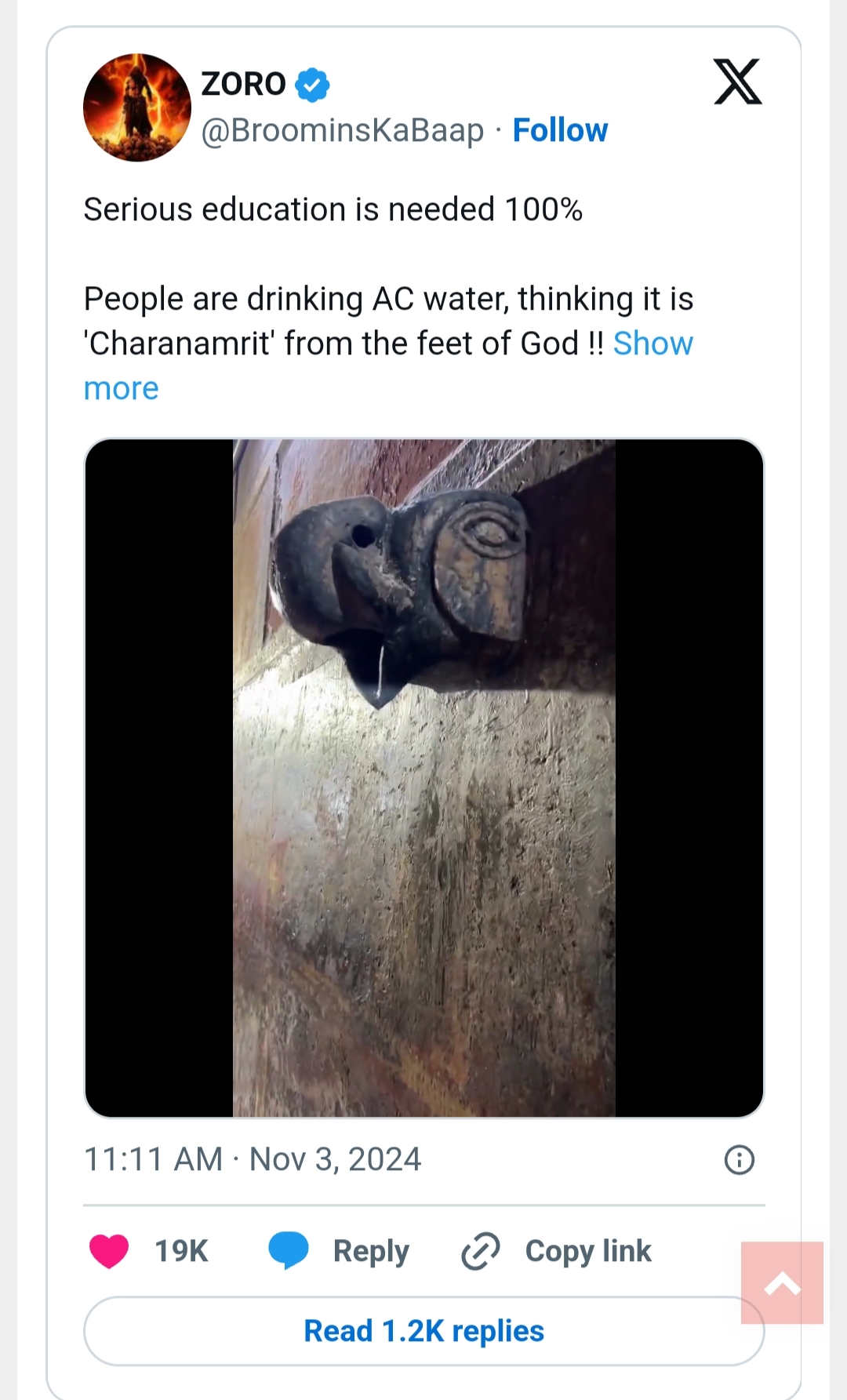Click the Reply text label
Viewport: 847px width, 1400px height.
click(x=371, y=1250)
